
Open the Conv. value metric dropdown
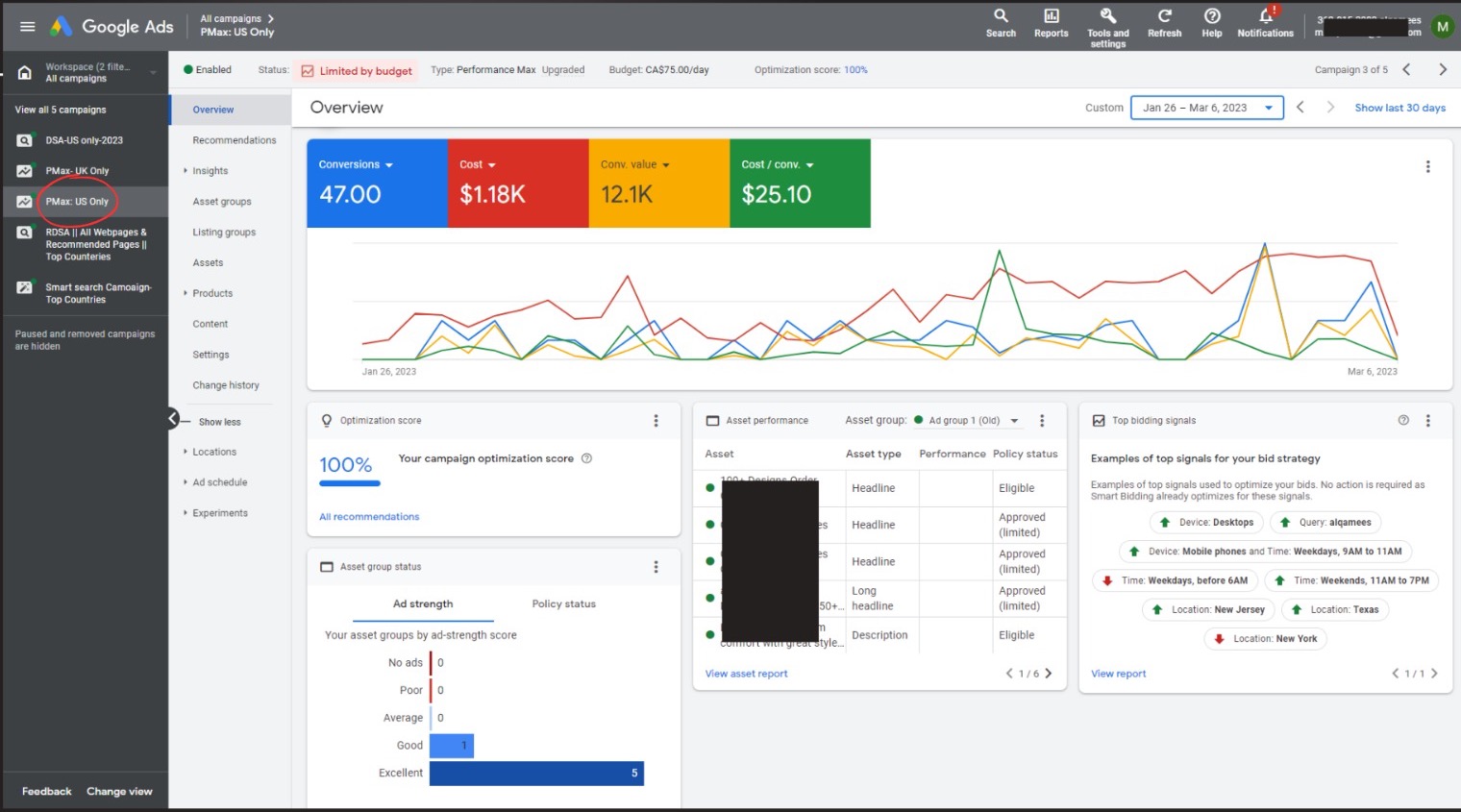(x=635, y=164)
